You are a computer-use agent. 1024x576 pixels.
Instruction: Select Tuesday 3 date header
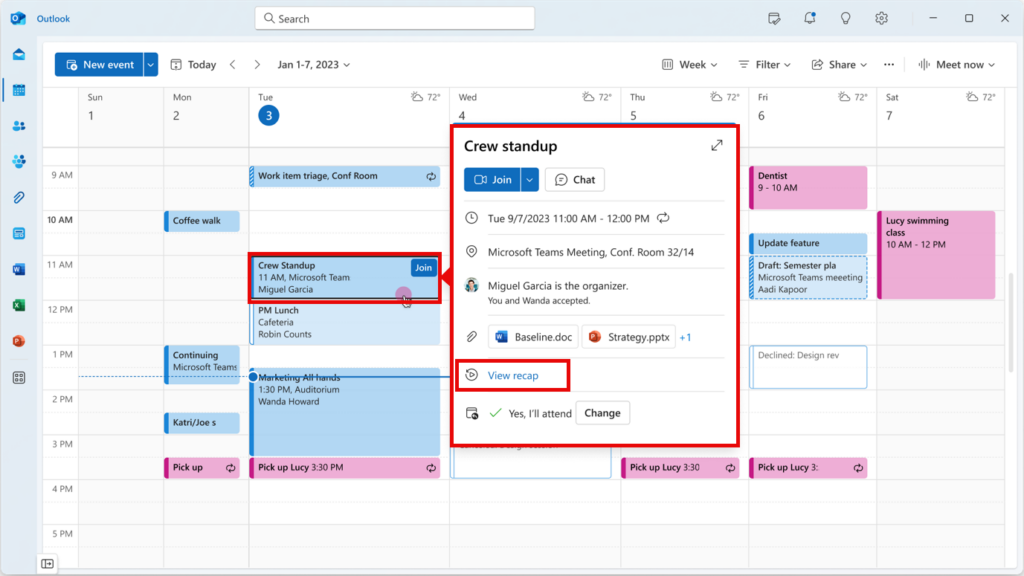(x=268, y=116)
